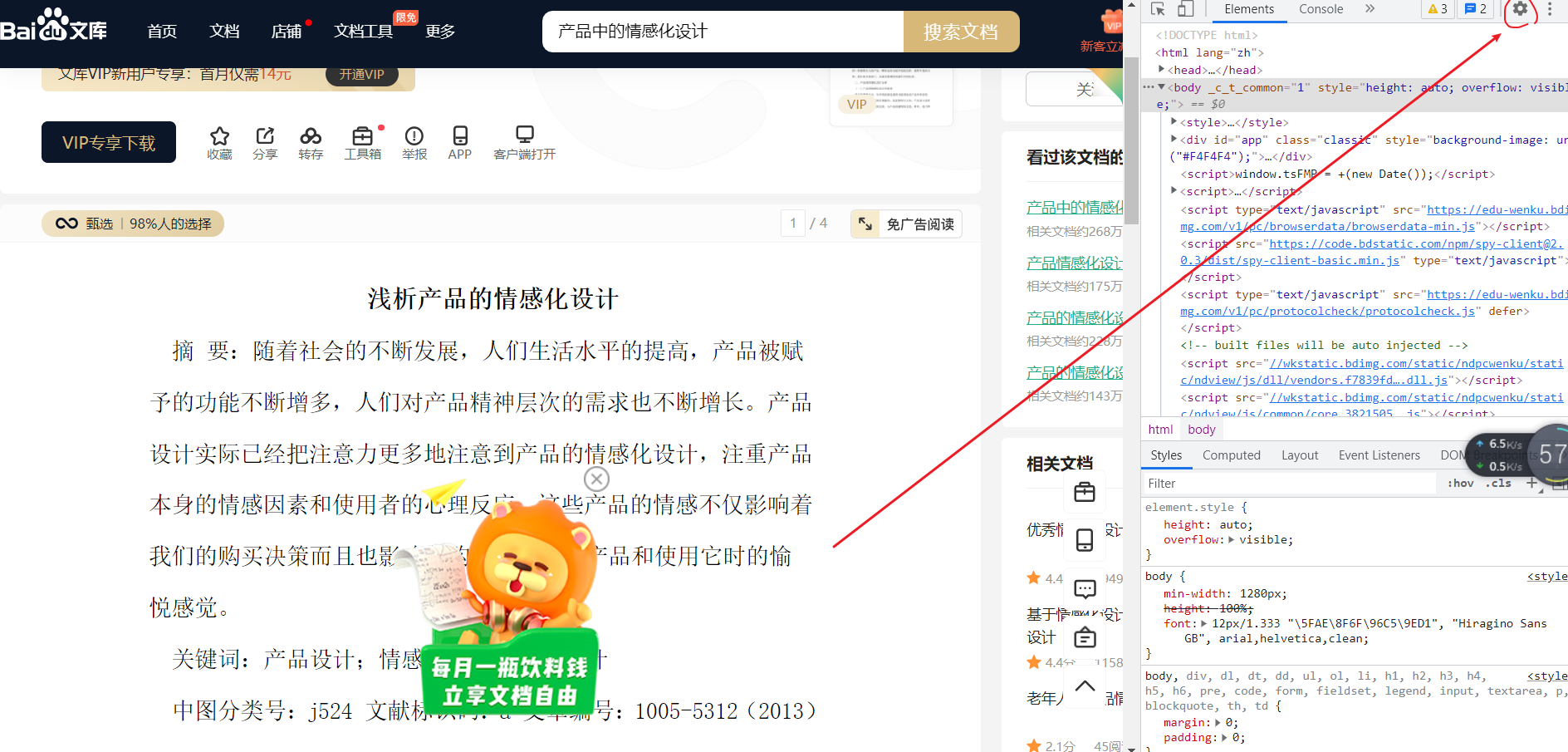
Task: Click the floating sidebar chat feedback icon
Action: [x=1085, y=589]
